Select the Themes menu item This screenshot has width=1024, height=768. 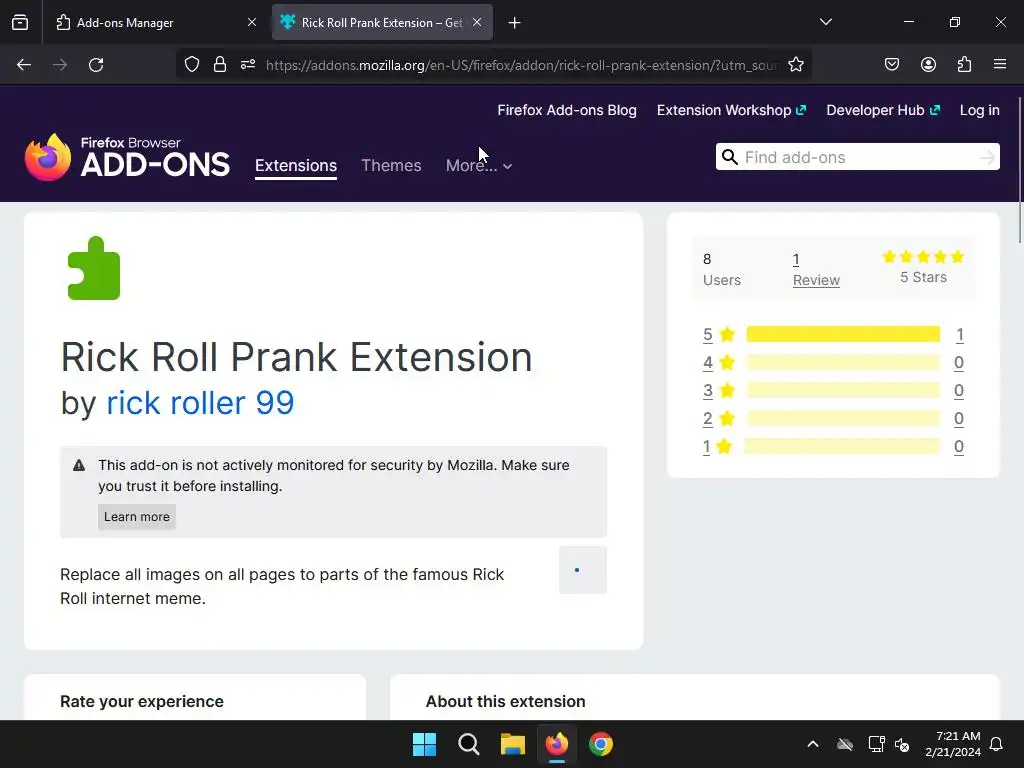tap(391, 165)
